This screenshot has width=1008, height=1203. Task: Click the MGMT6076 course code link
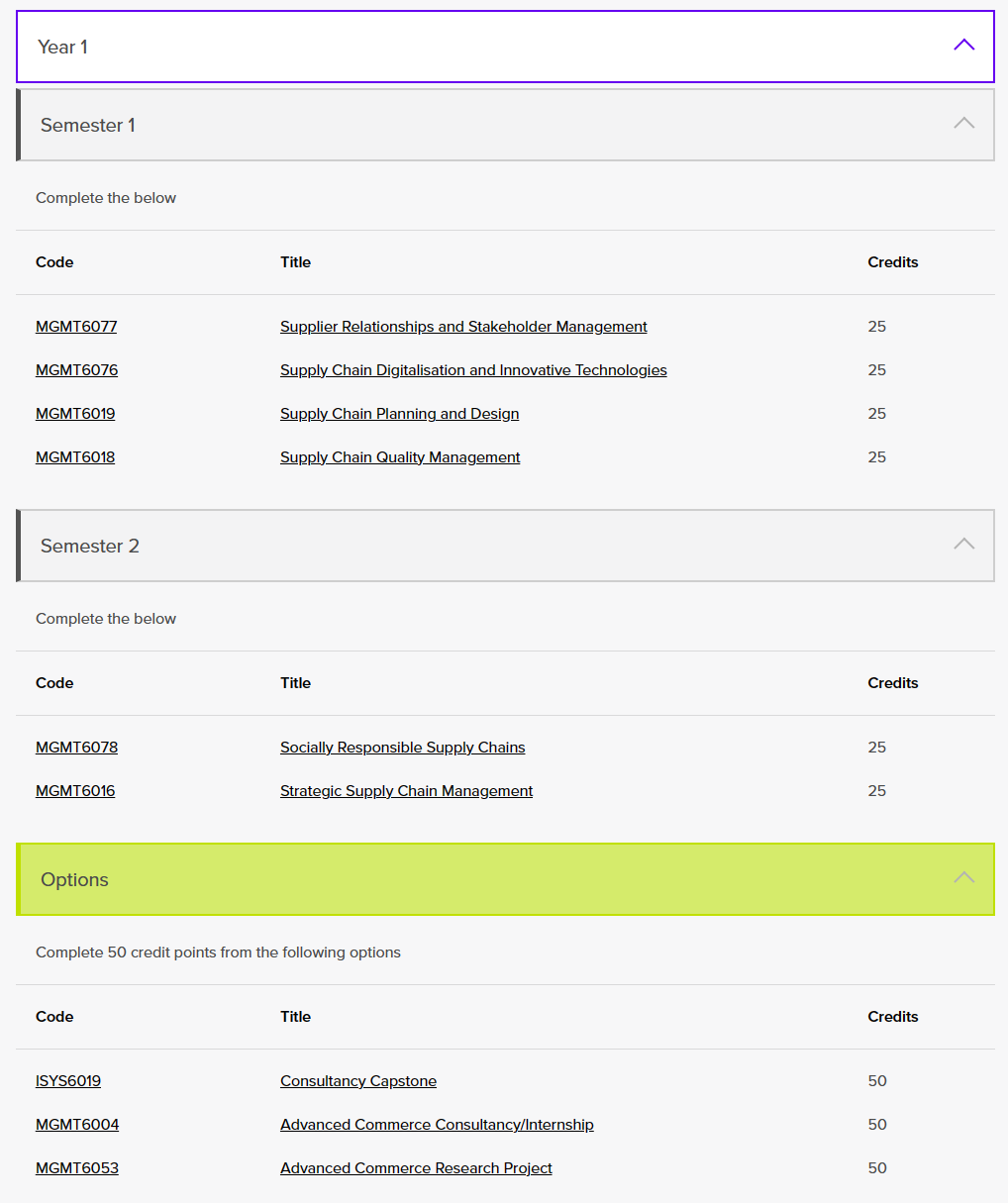coord(76,370)
